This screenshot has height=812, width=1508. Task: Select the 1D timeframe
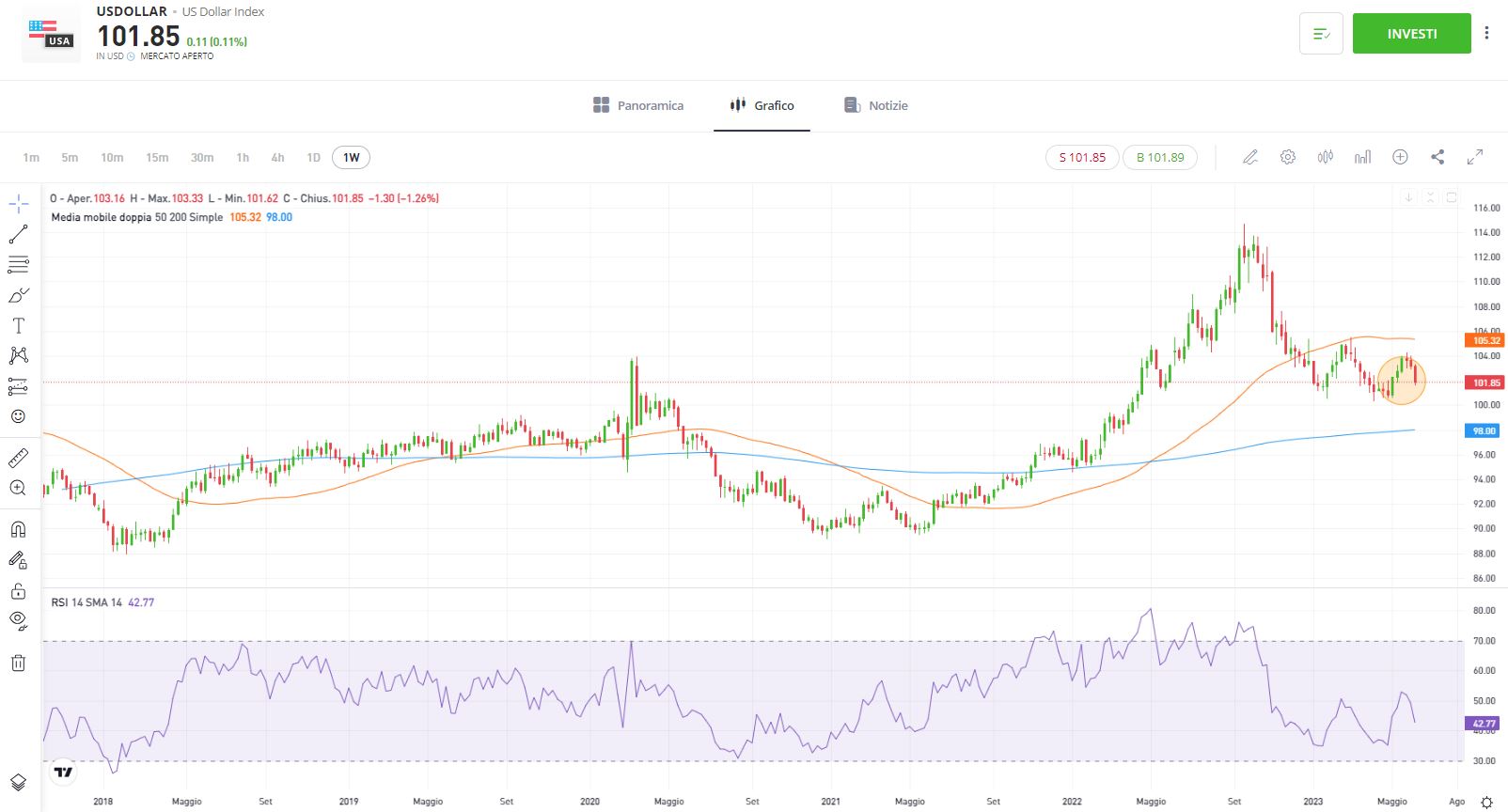click(x=313, y=158)
